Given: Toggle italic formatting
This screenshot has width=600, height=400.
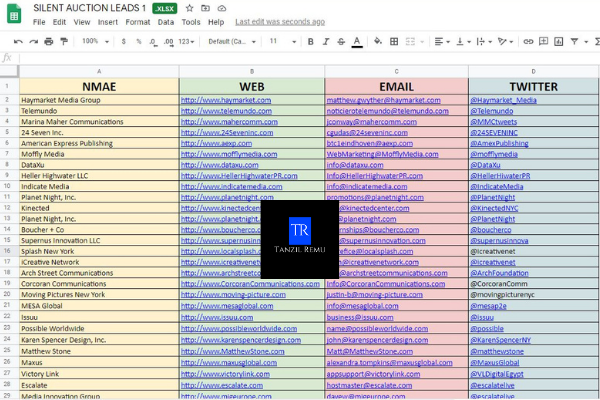Looking at the screenshot, I should coord(326,42).
